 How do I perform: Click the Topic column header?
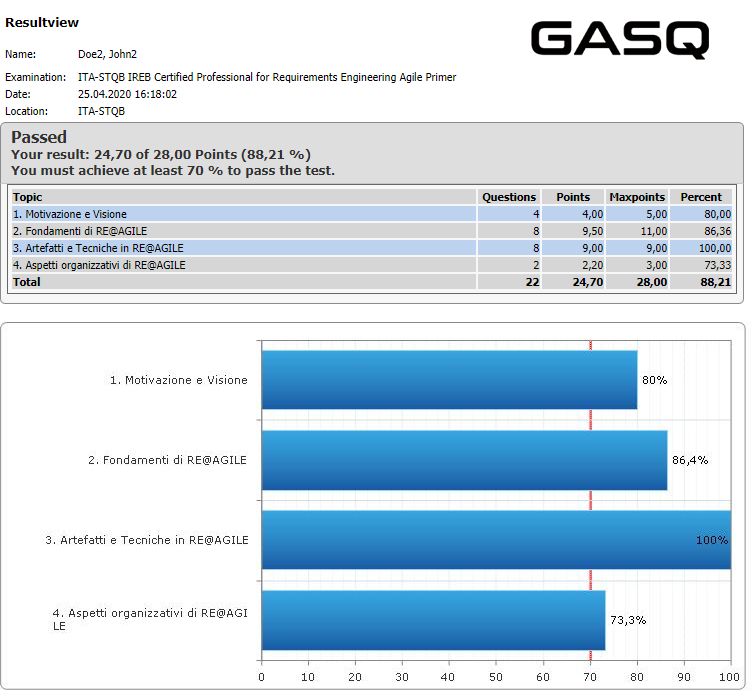coord(28,197)
